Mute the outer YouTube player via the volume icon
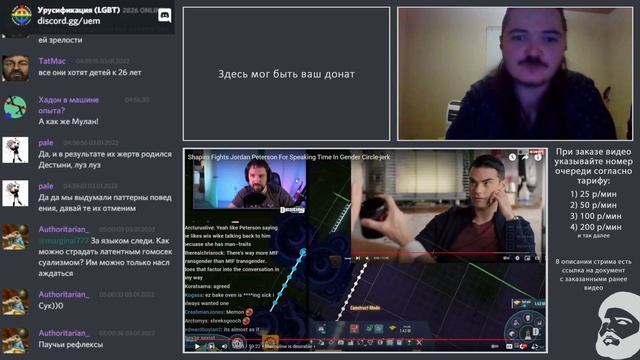 (224, 347)
